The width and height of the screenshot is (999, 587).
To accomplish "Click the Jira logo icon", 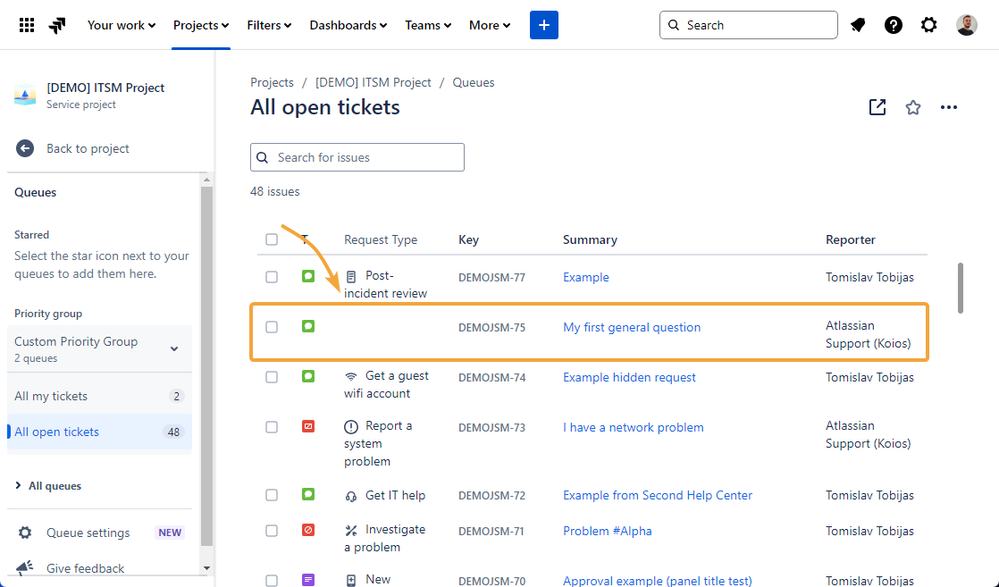I will [57, 25].
